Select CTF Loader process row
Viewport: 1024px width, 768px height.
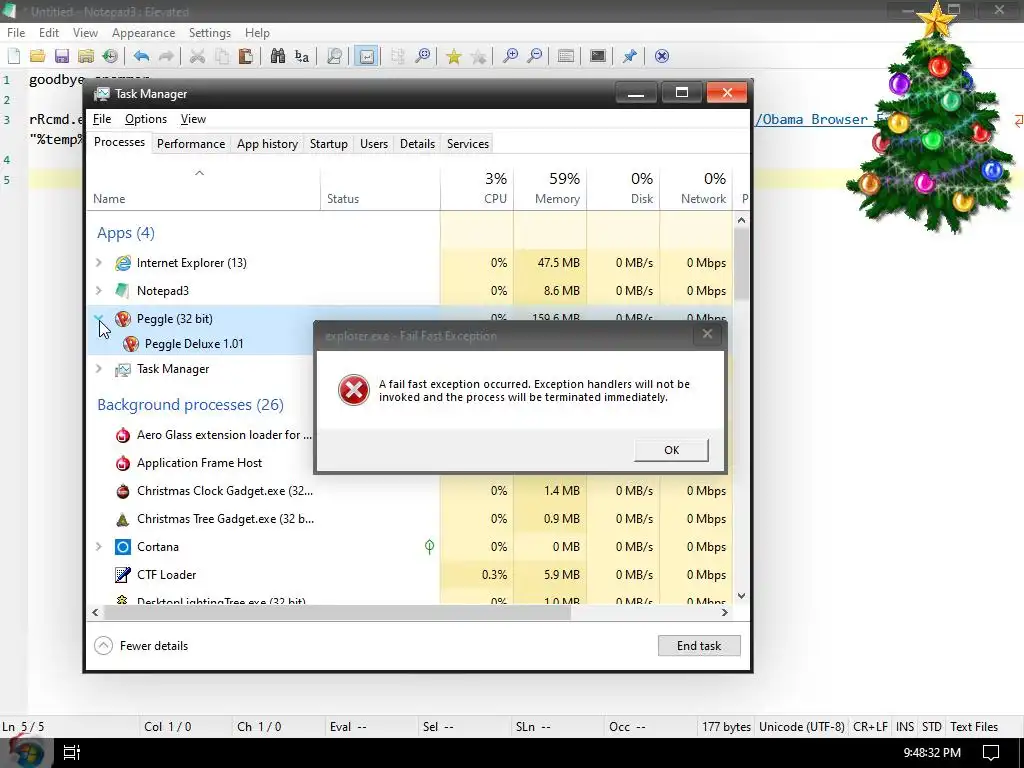pos(410,575)
